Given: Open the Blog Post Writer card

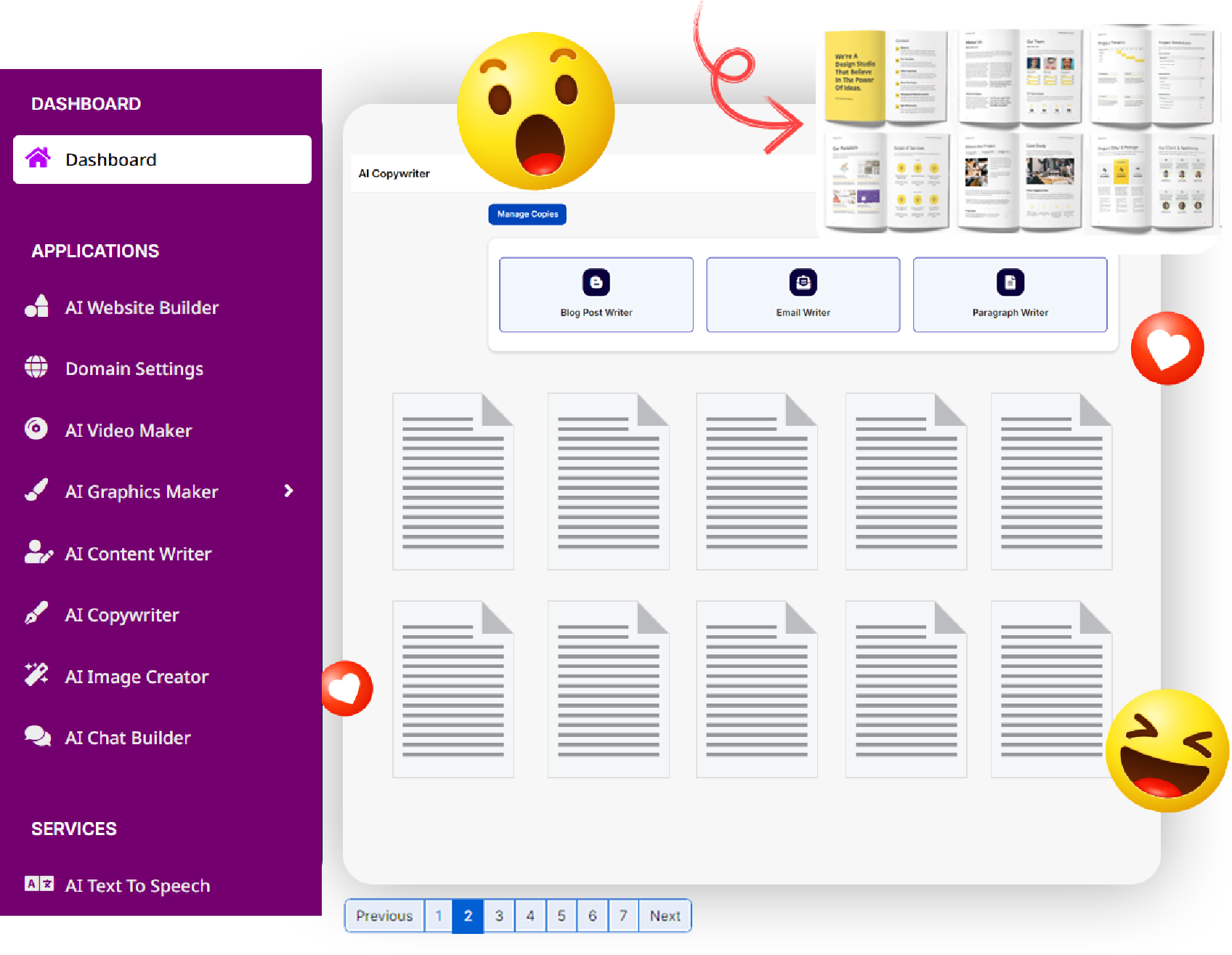Looking at the screenshot, I should click(596, 295).
